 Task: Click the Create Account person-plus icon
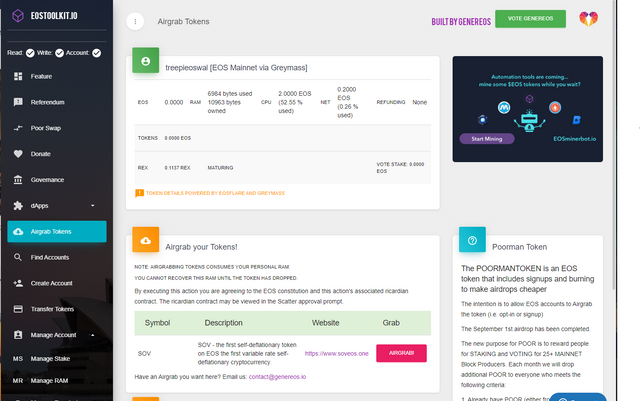click(18, 283)
